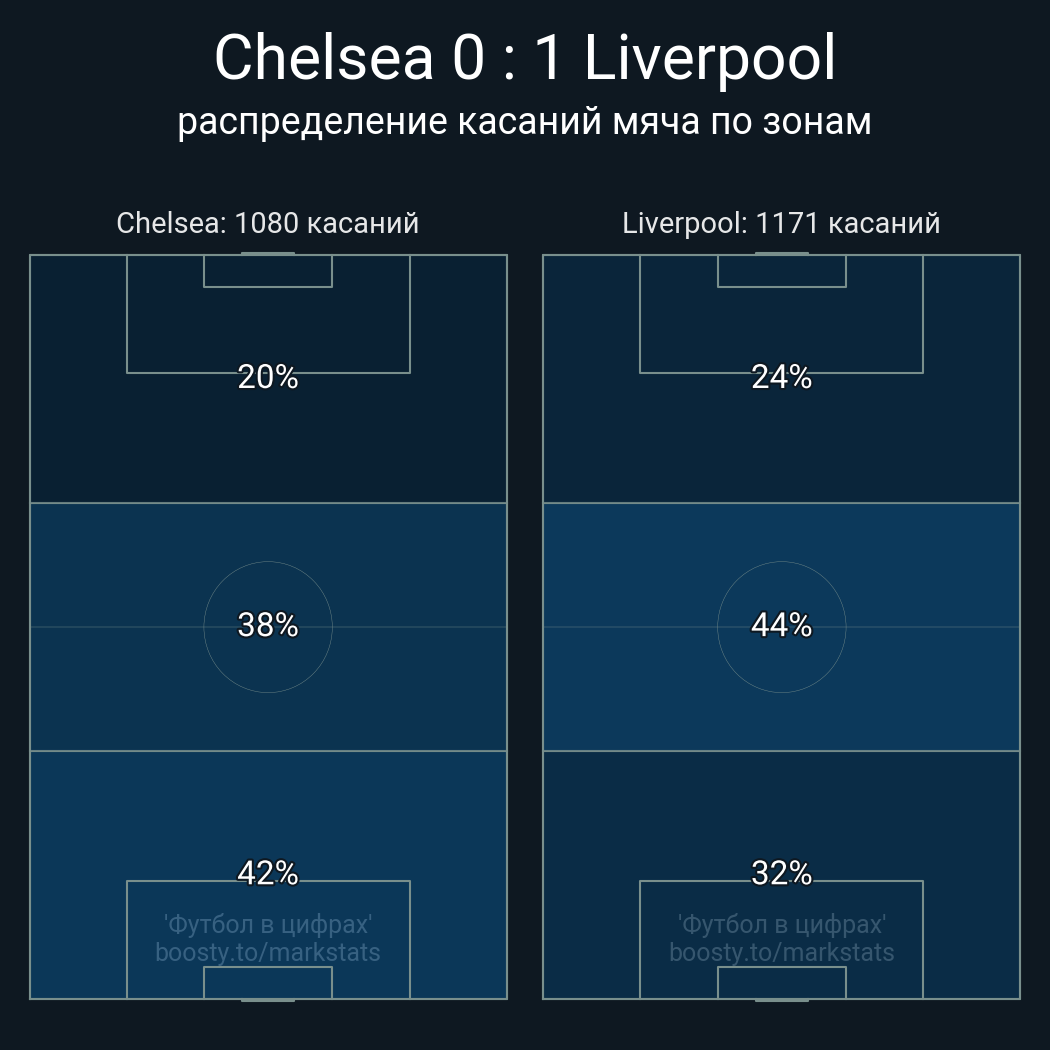Click the bottom goal box on Chelsea pitch
The height and width of the screenshot is (1050, 1050).
[x=268, y=982]
